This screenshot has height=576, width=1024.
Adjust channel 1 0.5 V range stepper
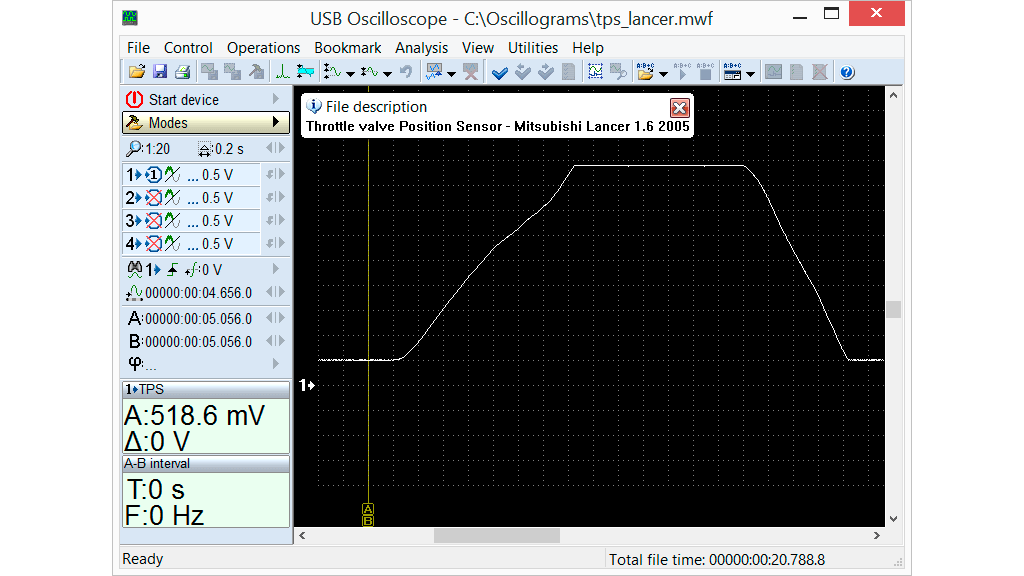coord(276,174)
